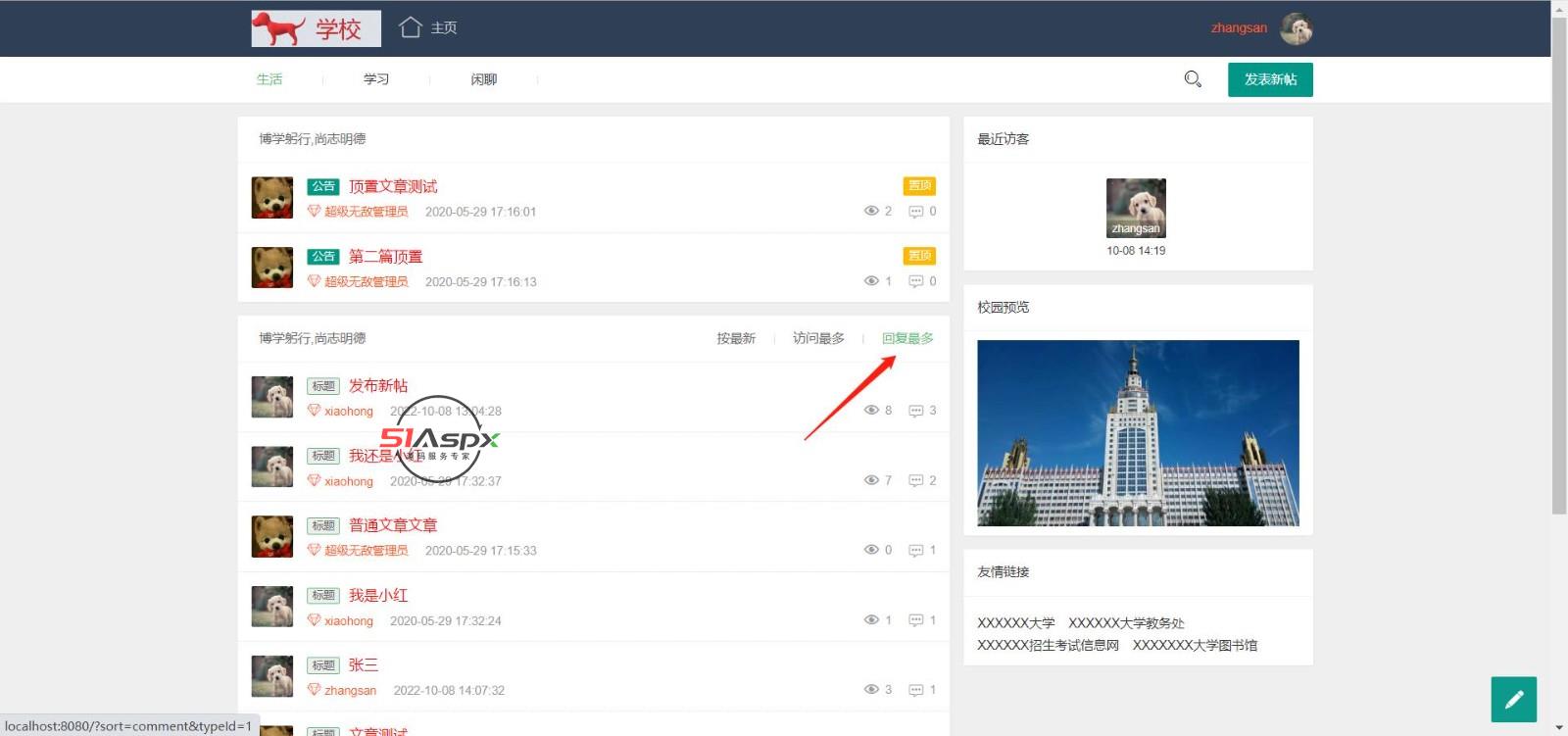Open the post titled 第二篇顶置
Viewport: 1568px width, 736px height.
pyautogui.click(x=386, y=257)
